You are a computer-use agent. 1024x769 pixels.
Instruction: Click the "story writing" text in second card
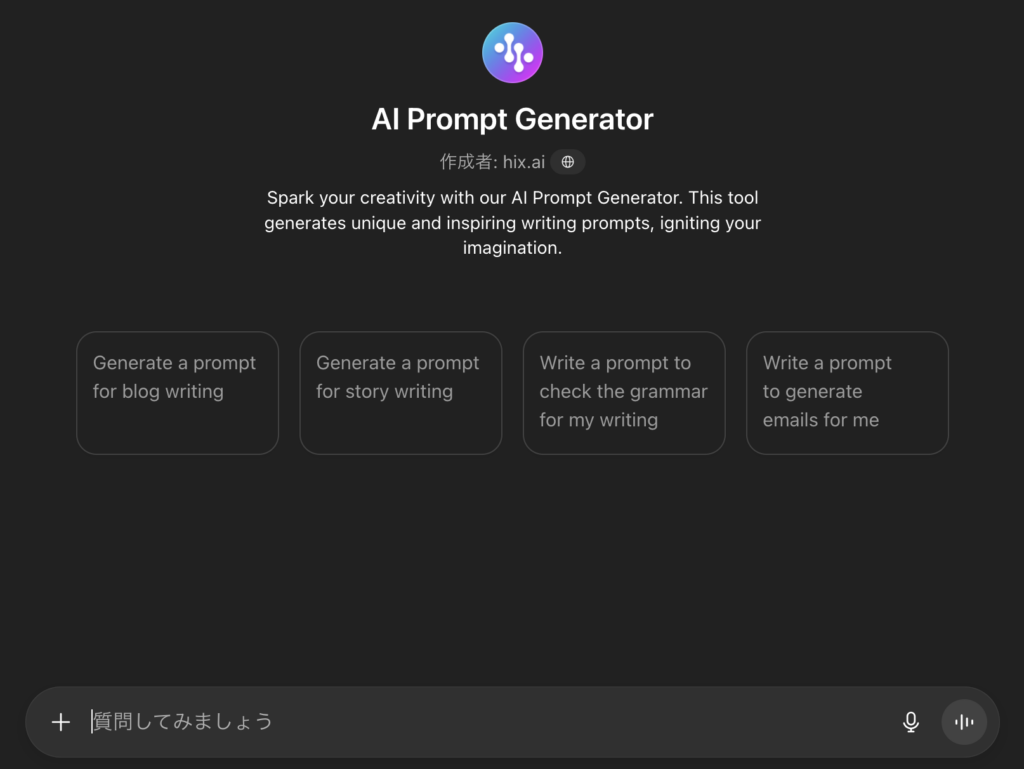[398, 391]
